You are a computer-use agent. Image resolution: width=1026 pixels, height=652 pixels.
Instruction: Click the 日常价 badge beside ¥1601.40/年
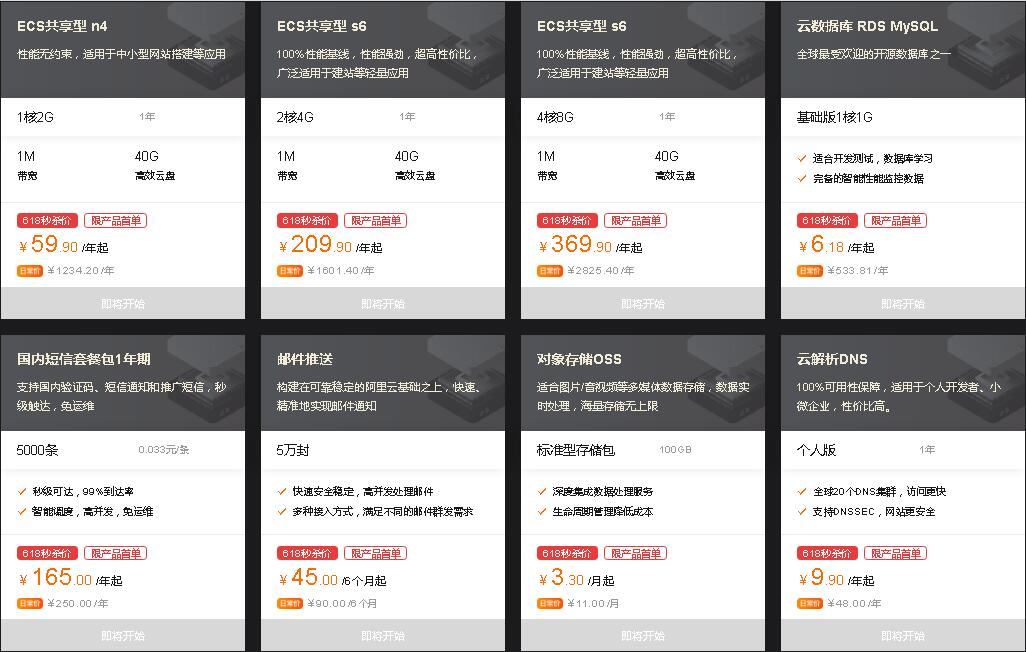(289, 270)
